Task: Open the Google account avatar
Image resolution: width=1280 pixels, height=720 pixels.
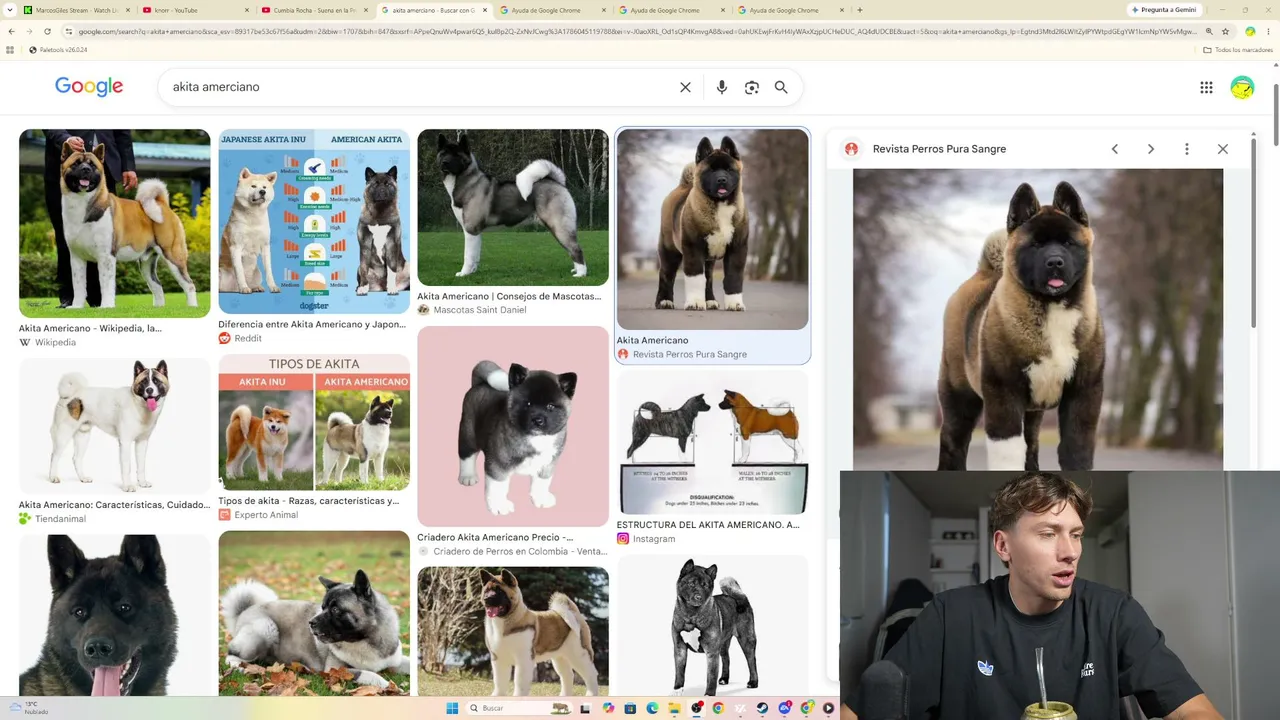Action: pyautogui.click(x=1242, y=87)
